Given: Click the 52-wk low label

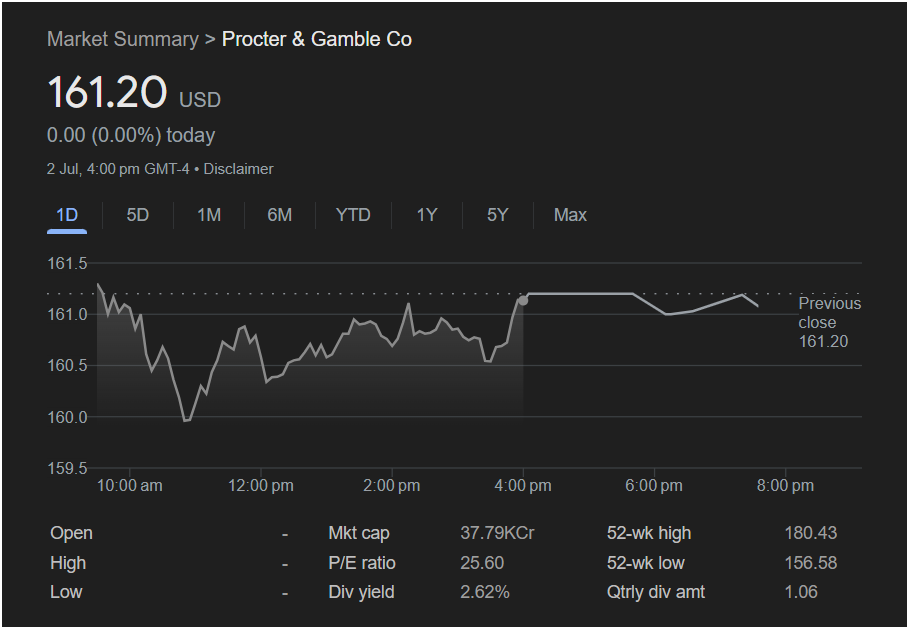Looking at the screenshot, I should pyautogui.click(x=645, y=563).
